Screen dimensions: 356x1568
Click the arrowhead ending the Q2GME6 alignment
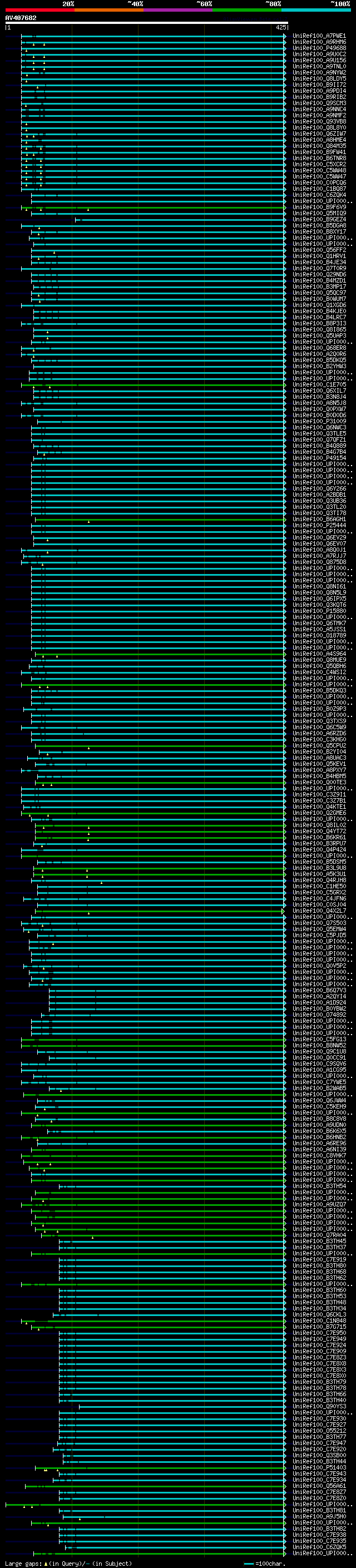pos(285,813)
